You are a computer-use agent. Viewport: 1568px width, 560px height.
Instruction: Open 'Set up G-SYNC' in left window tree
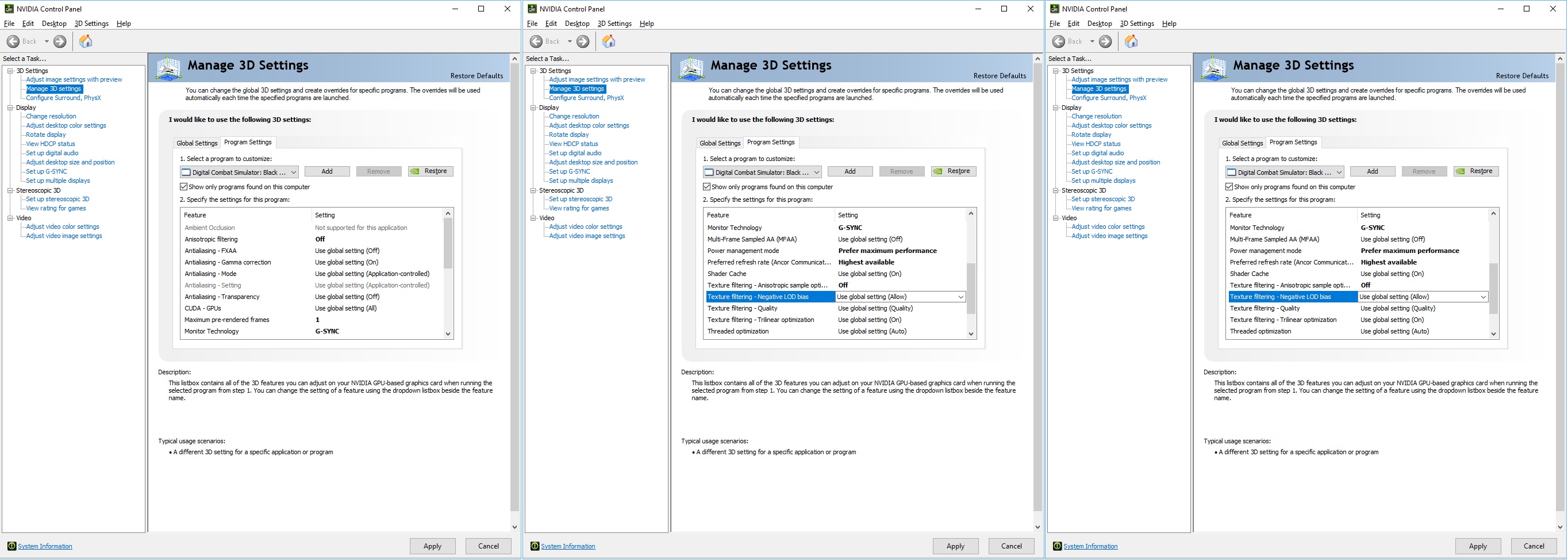[46, 172]
